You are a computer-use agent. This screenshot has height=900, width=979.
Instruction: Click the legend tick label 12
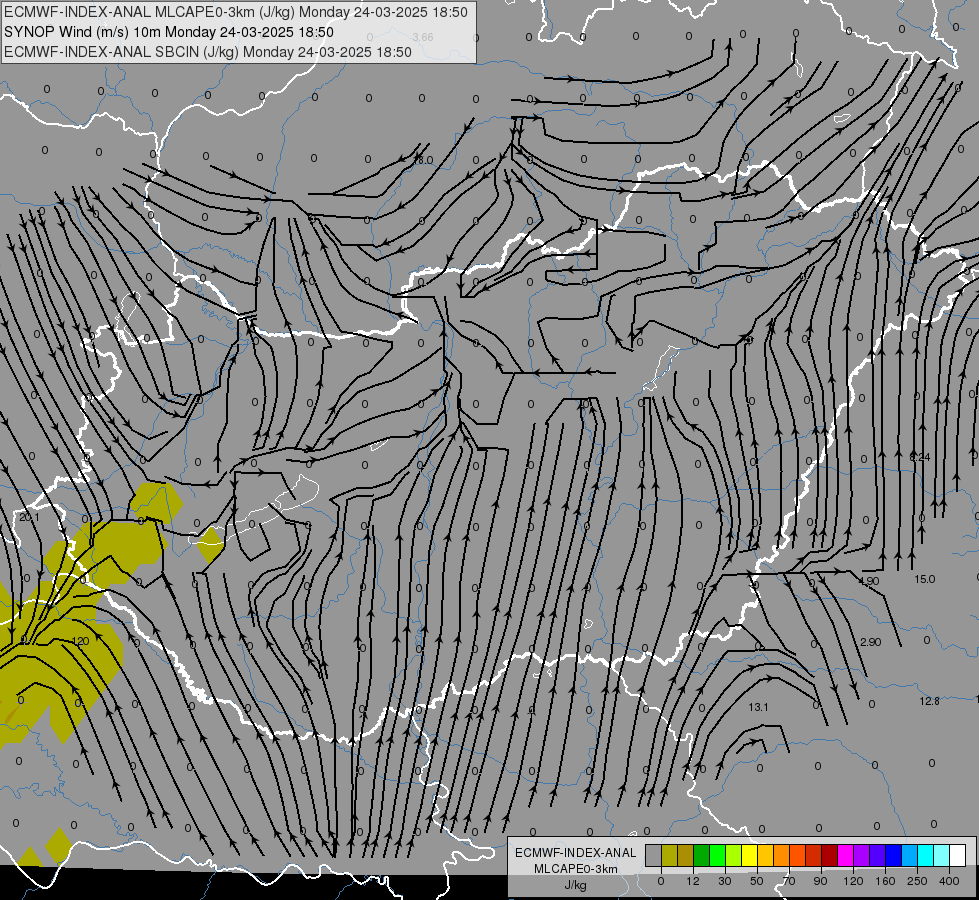(693, 881)
